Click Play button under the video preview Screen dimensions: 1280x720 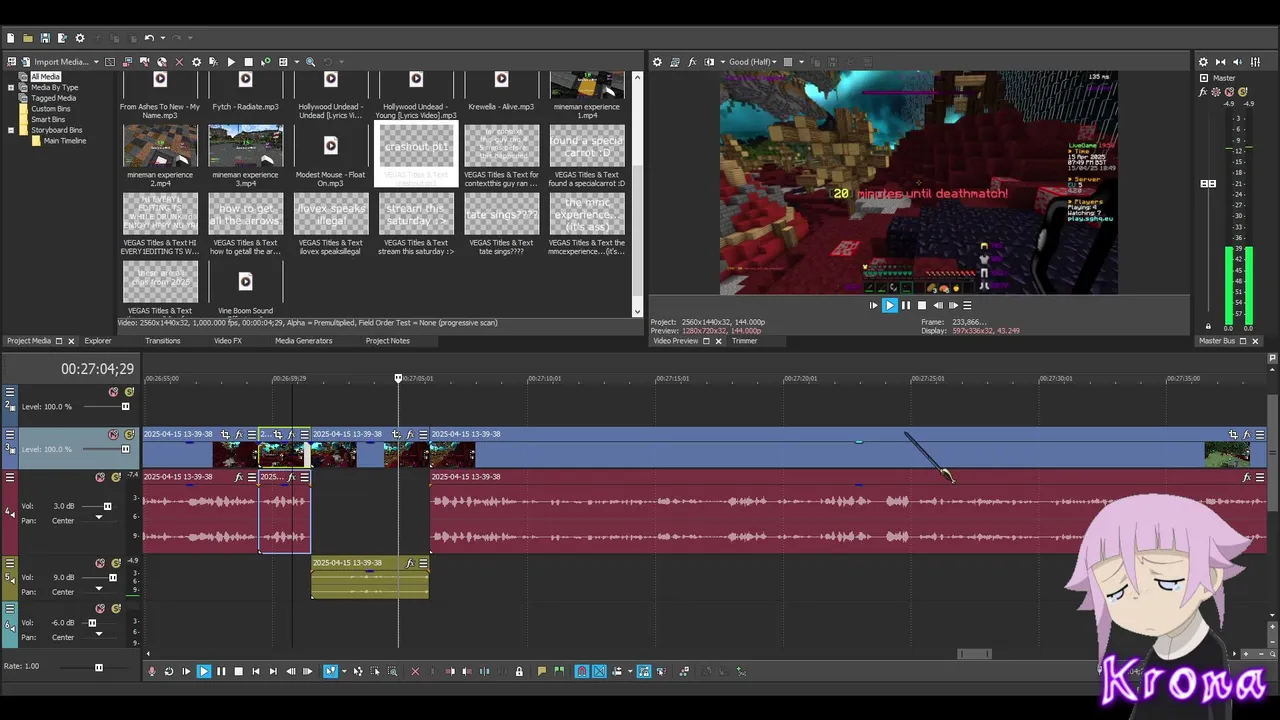(x=889, y=306)
